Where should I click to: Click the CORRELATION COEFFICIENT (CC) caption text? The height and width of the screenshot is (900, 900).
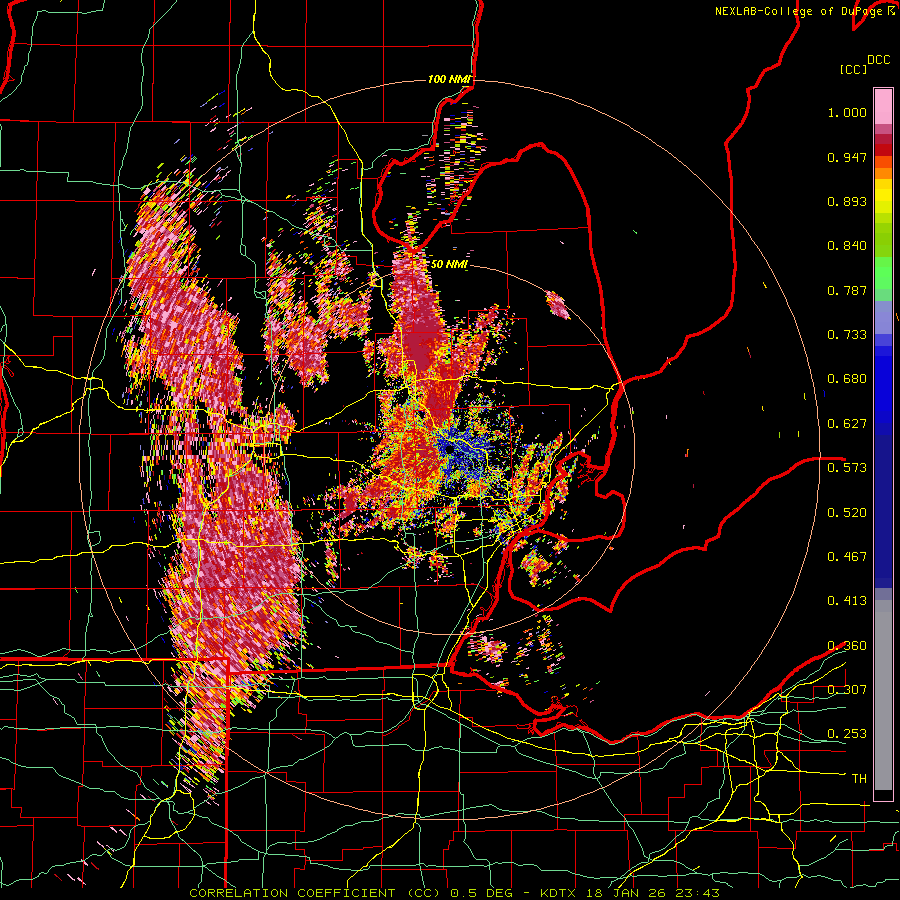[x=315, y=893]
